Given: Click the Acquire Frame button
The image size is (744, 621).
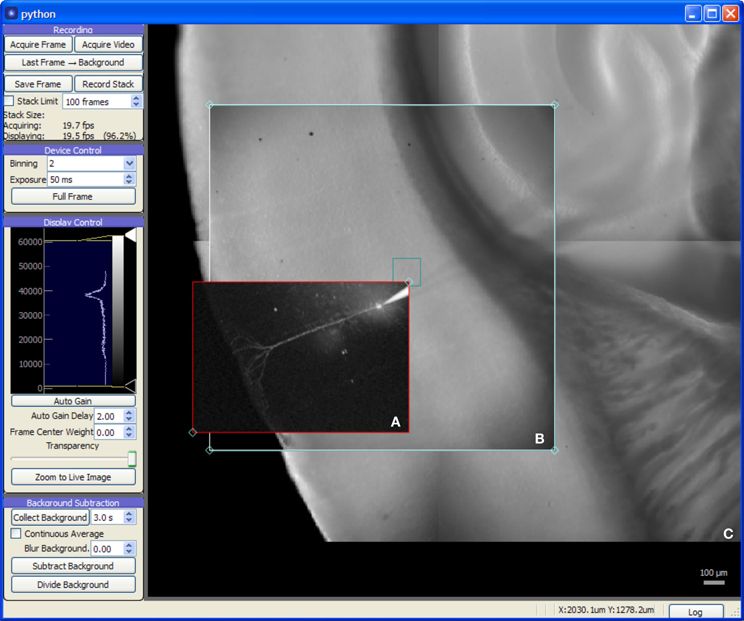Looking at the screenshot, I should click(38, 45).
